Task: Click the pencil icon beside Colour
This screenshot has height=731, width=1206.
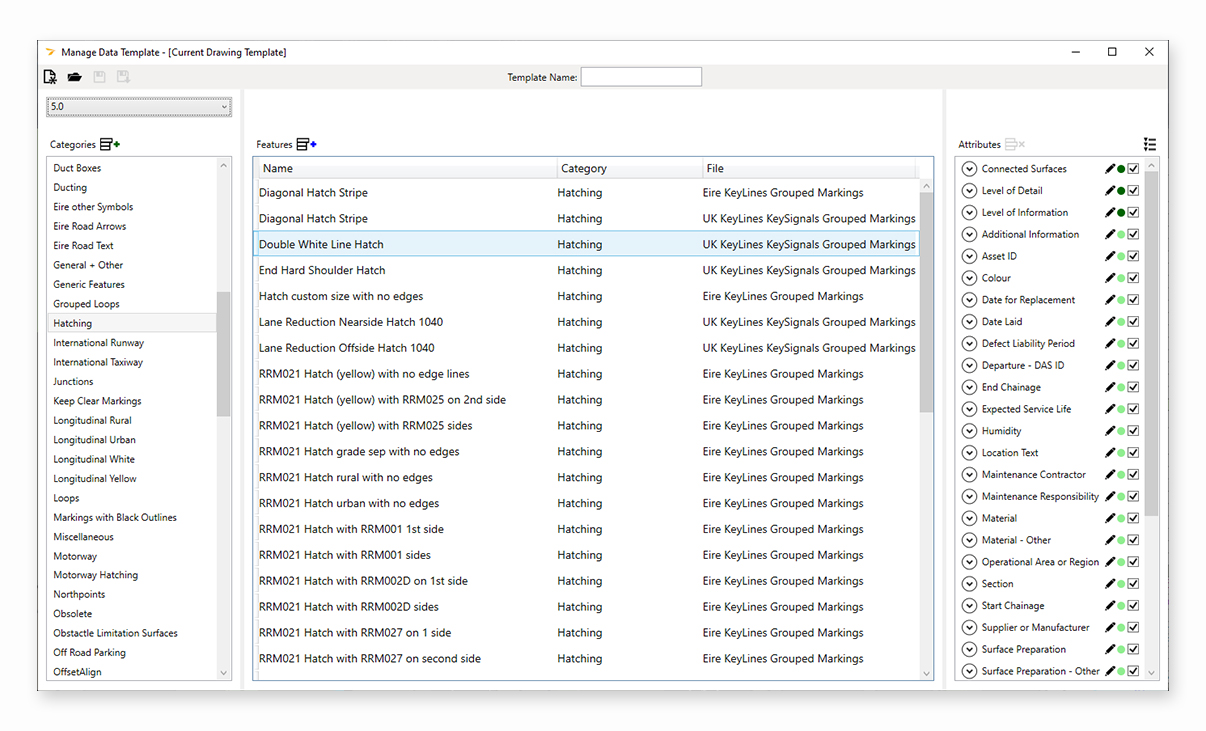Action: click(x=1109, y=278)
